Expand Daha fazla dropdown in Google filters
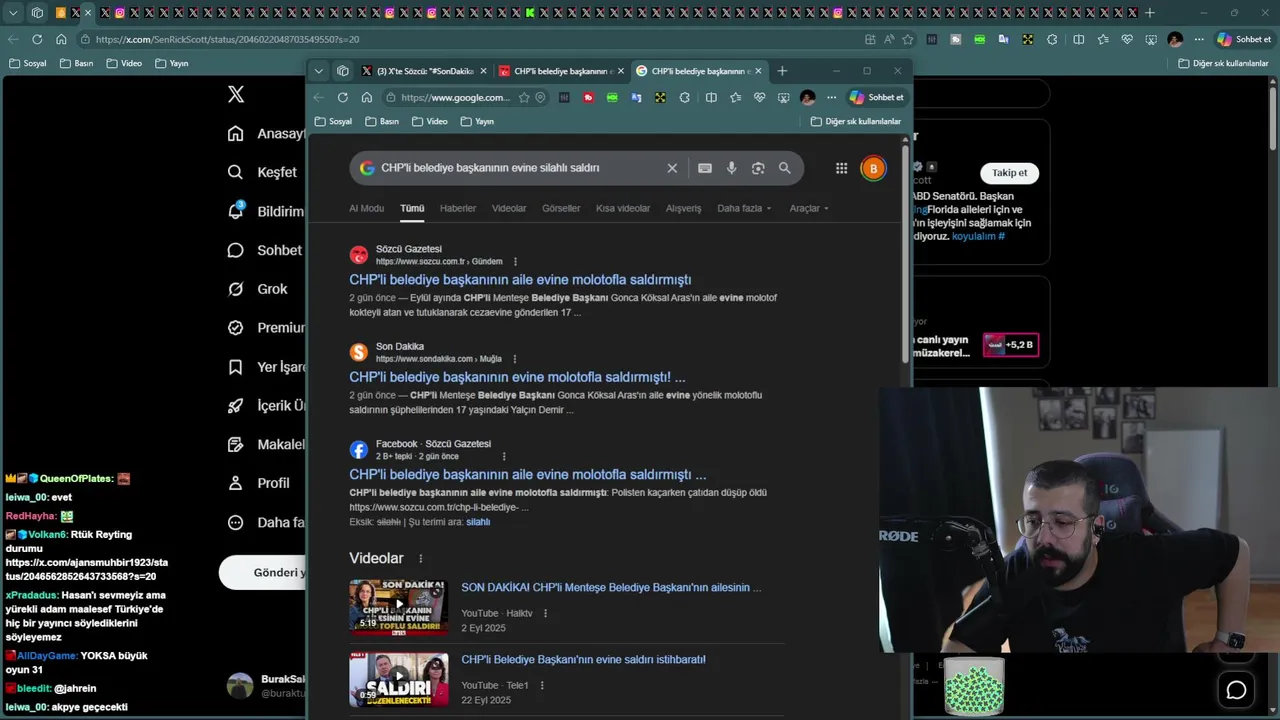This screenshot has height=720, width=1280. click(744, 208)
